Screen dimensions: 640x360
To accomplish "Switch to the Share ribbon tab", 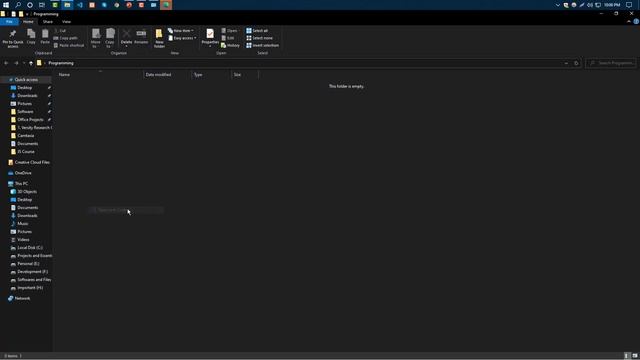I will pos(48,22).
